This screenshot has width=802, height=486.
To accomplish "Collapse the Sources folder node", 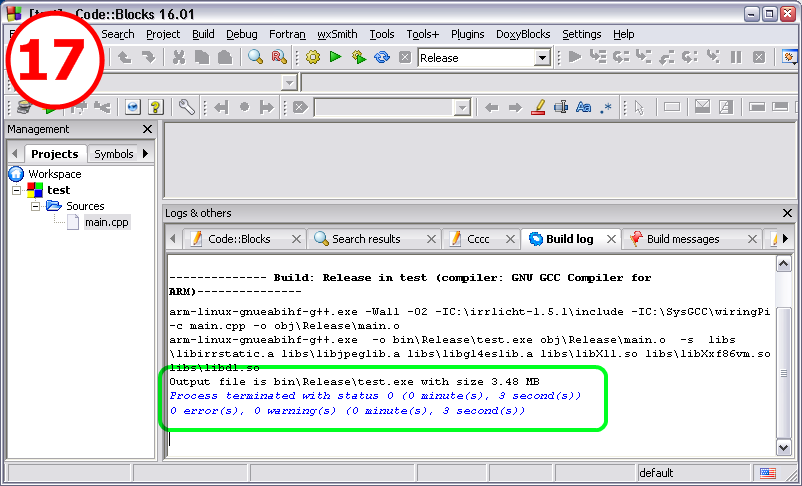I will tap(35, 206).
